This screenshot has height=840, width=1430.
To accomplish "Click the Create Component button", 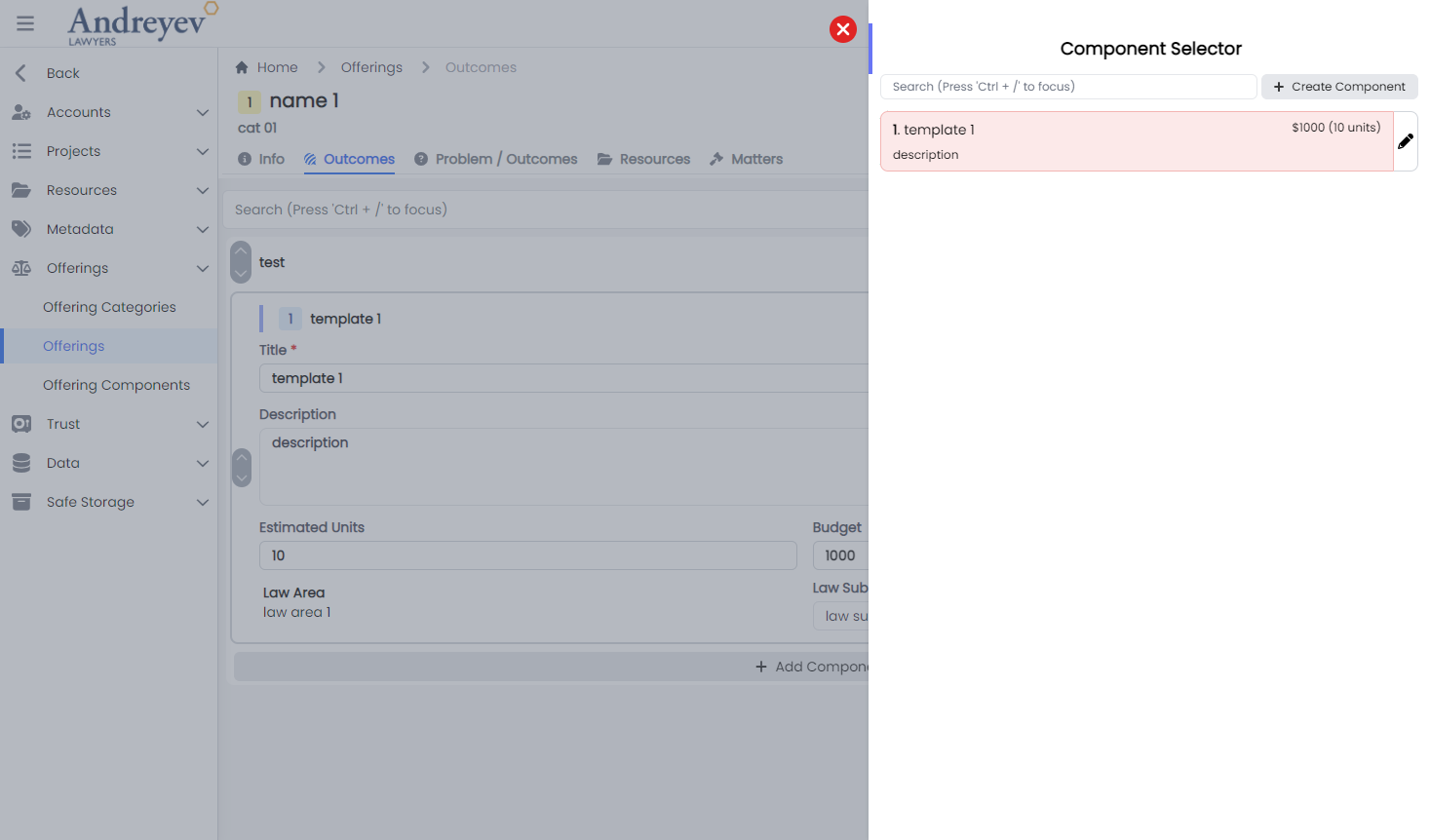I will click(1339, 87).
